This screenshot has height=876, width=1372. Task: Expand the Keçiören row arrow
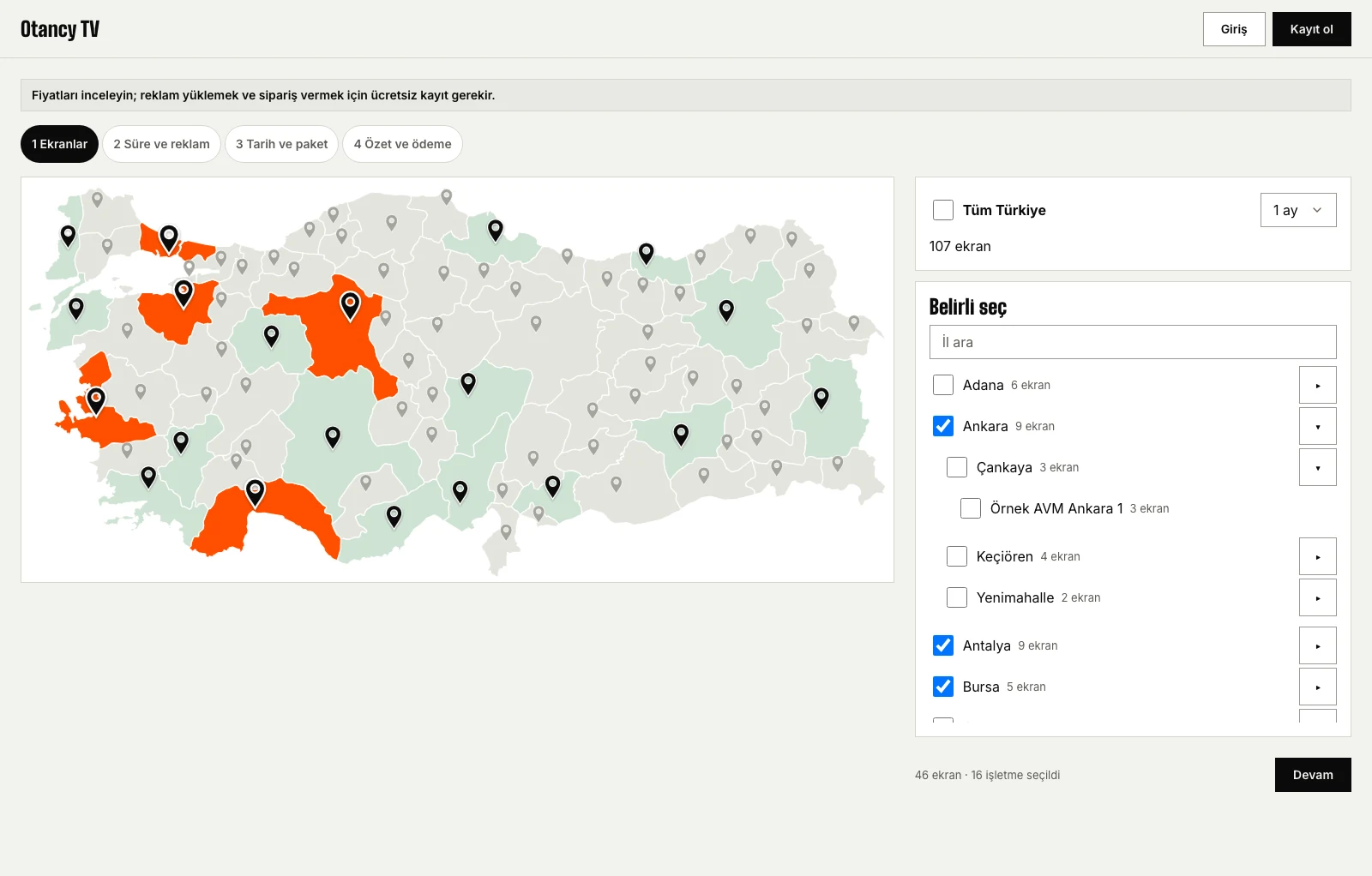coord(1318,556)
